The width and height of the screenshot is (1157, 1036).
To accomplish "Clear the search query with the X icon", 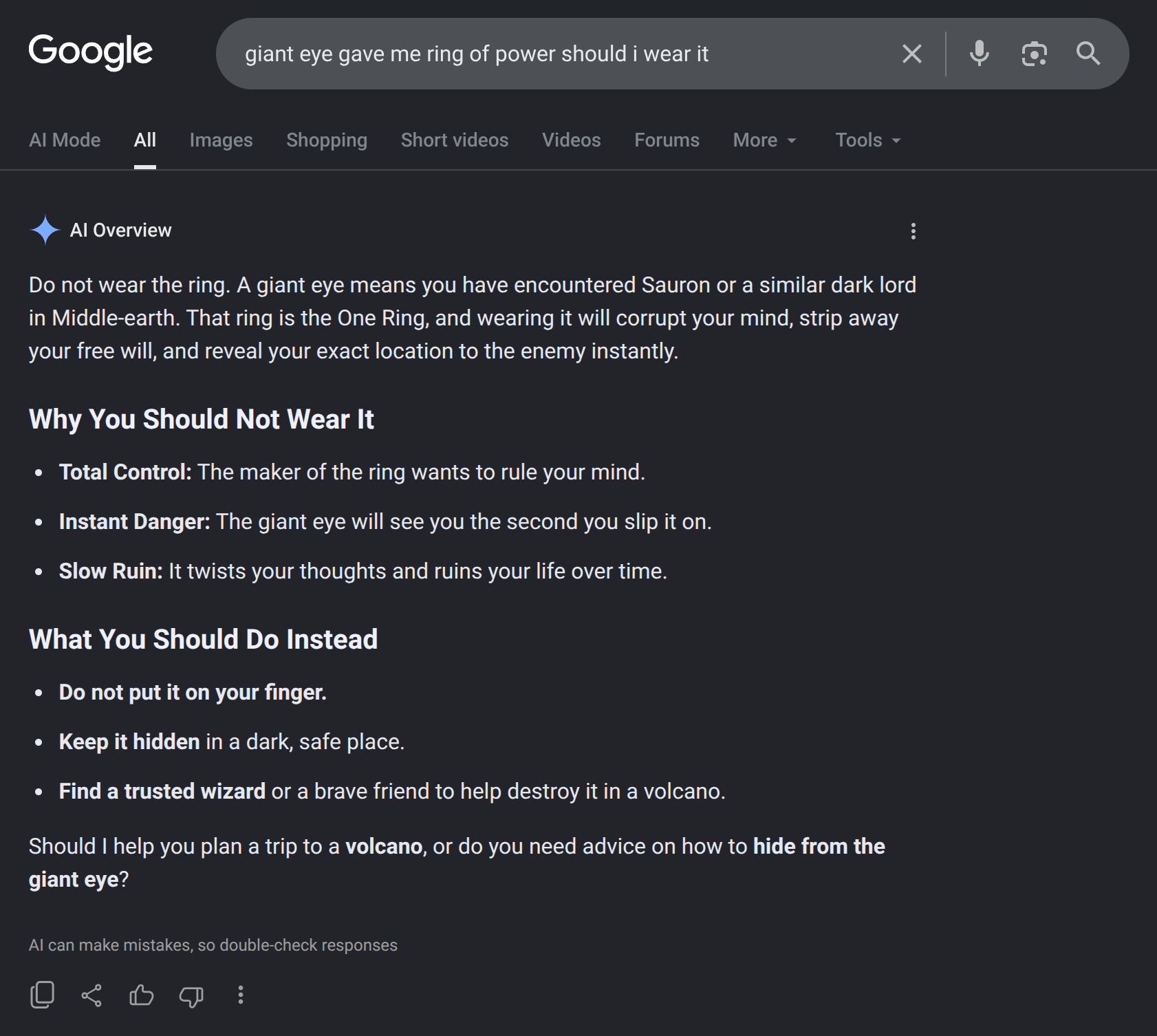I will 911,54.
